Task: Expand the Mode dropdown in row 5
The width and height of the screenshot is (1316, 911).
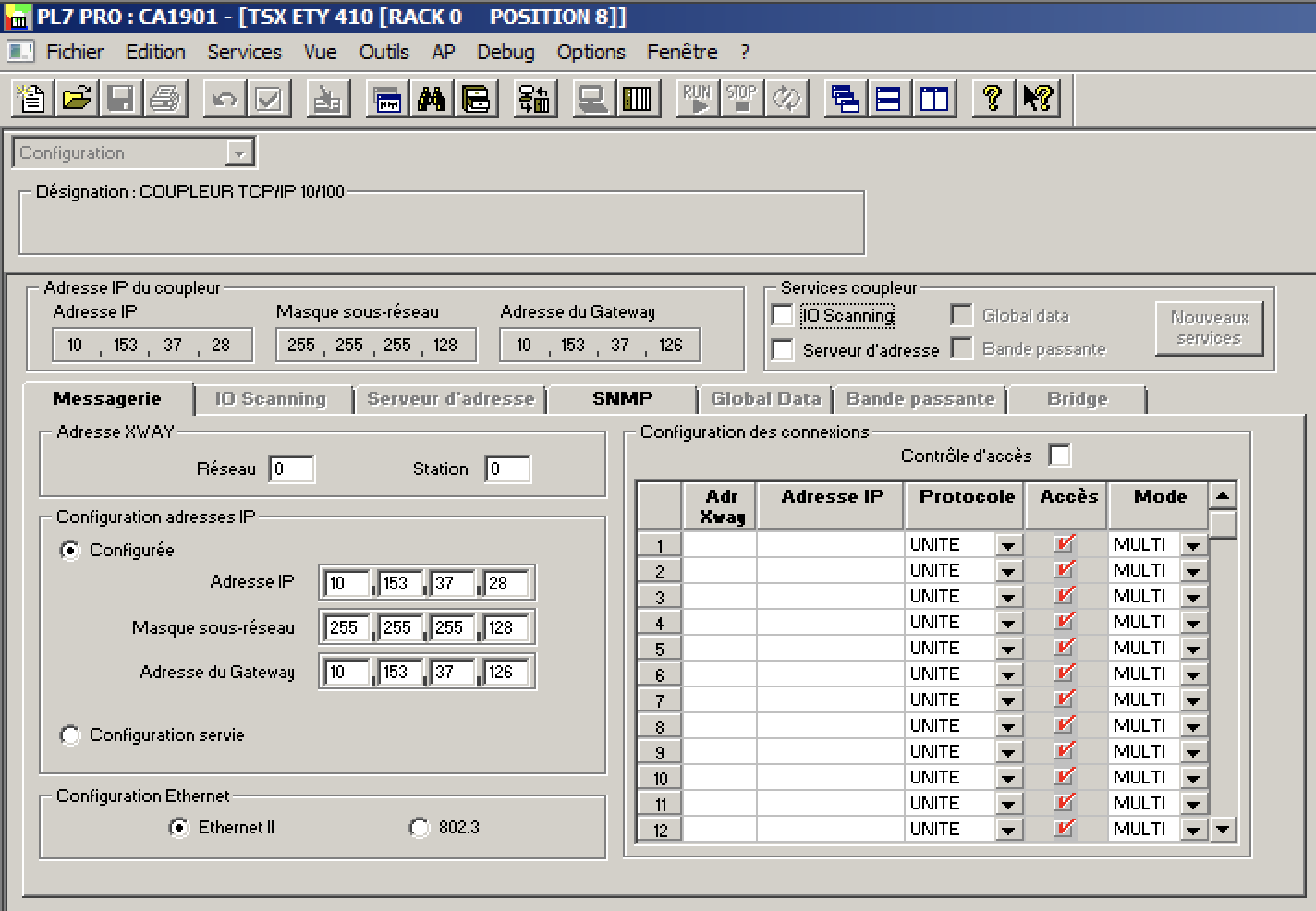Action: (x=1193, y=649)
